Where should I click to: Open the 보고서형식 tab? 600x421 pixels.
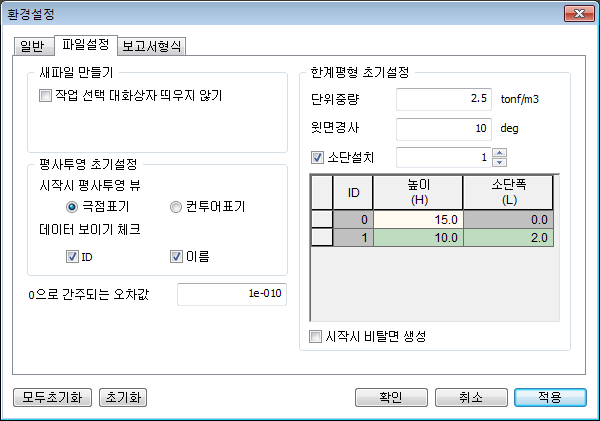tap(153, 46)
